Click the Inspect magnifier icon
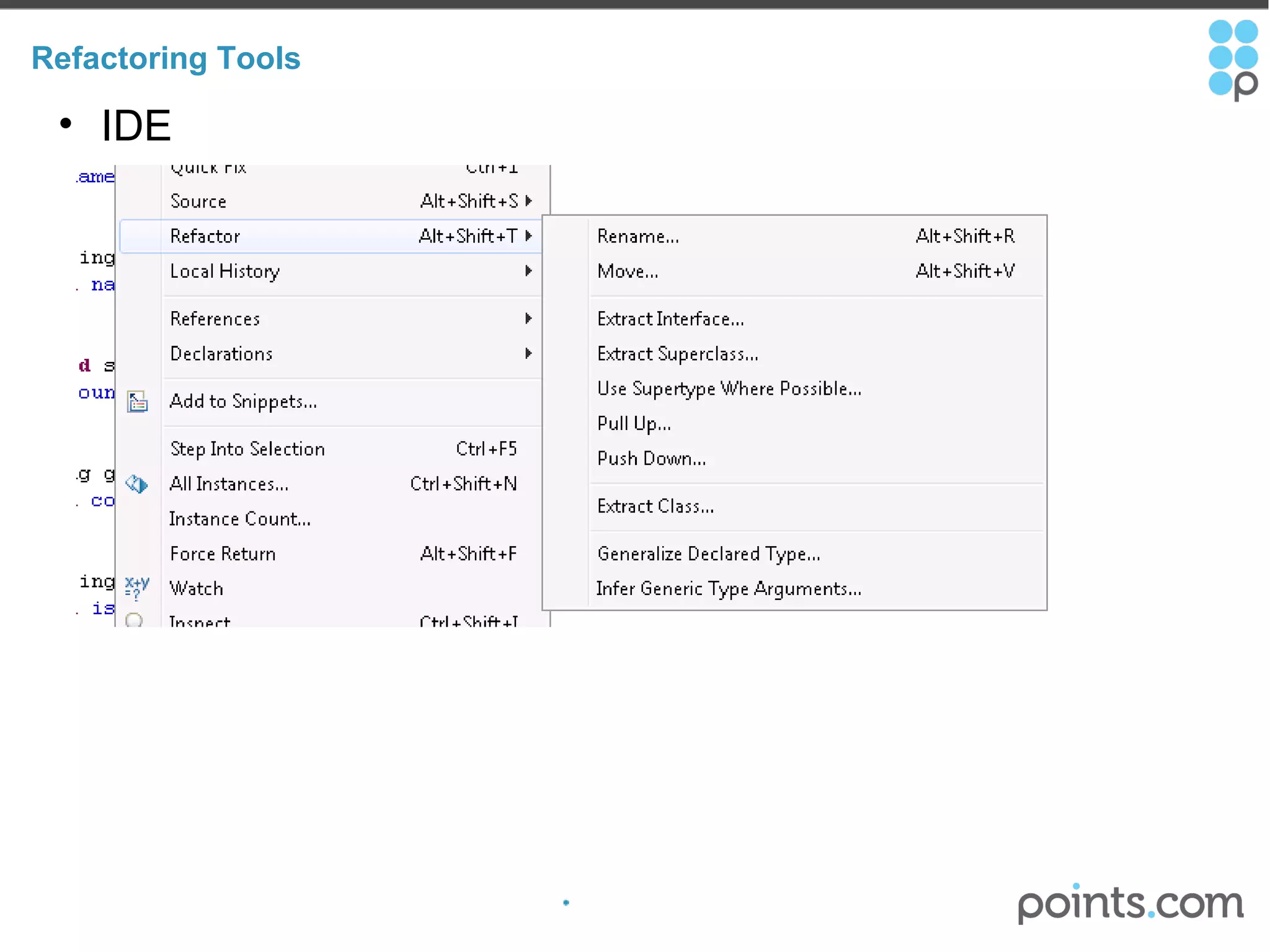Image resolution: width=1270 pixels, height=952 pixels. [134, 620]
